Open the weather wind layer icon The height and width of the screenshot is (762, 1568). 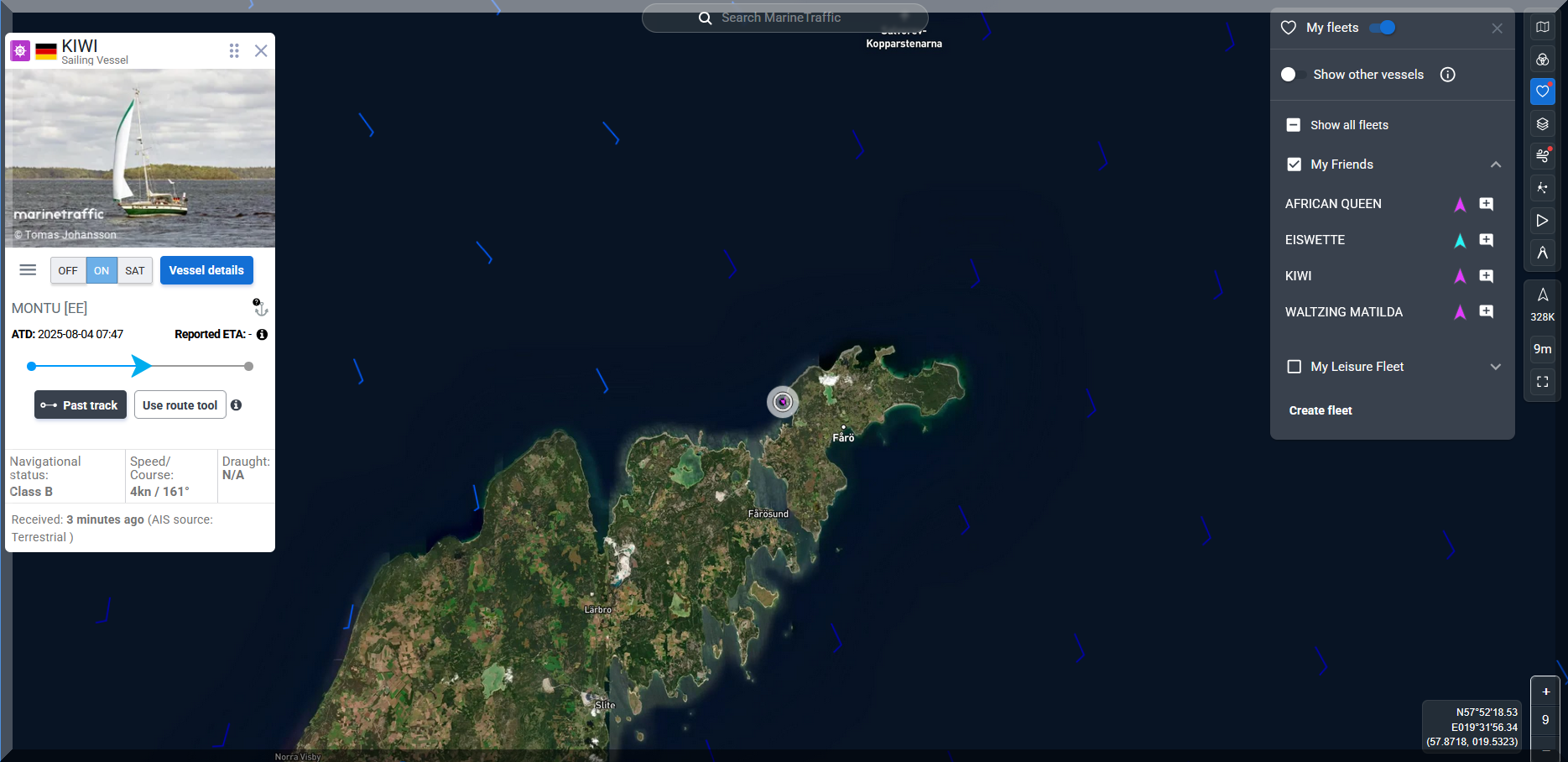tap(1542, 156)
